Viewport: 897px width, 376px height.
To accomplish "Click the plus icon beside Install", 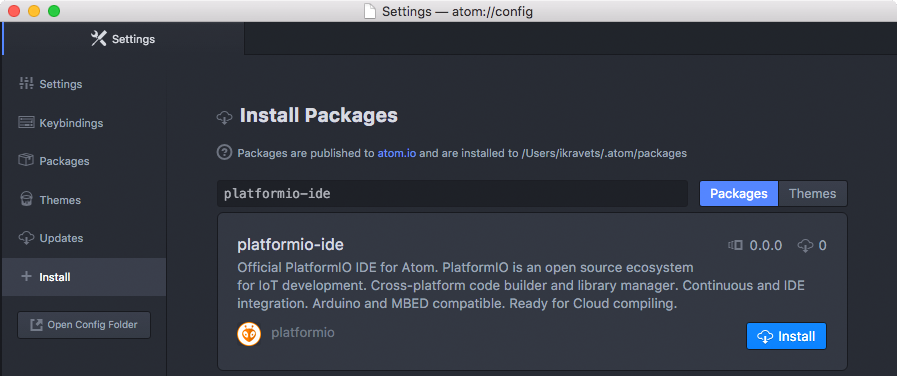I will (x=26, y=276).
